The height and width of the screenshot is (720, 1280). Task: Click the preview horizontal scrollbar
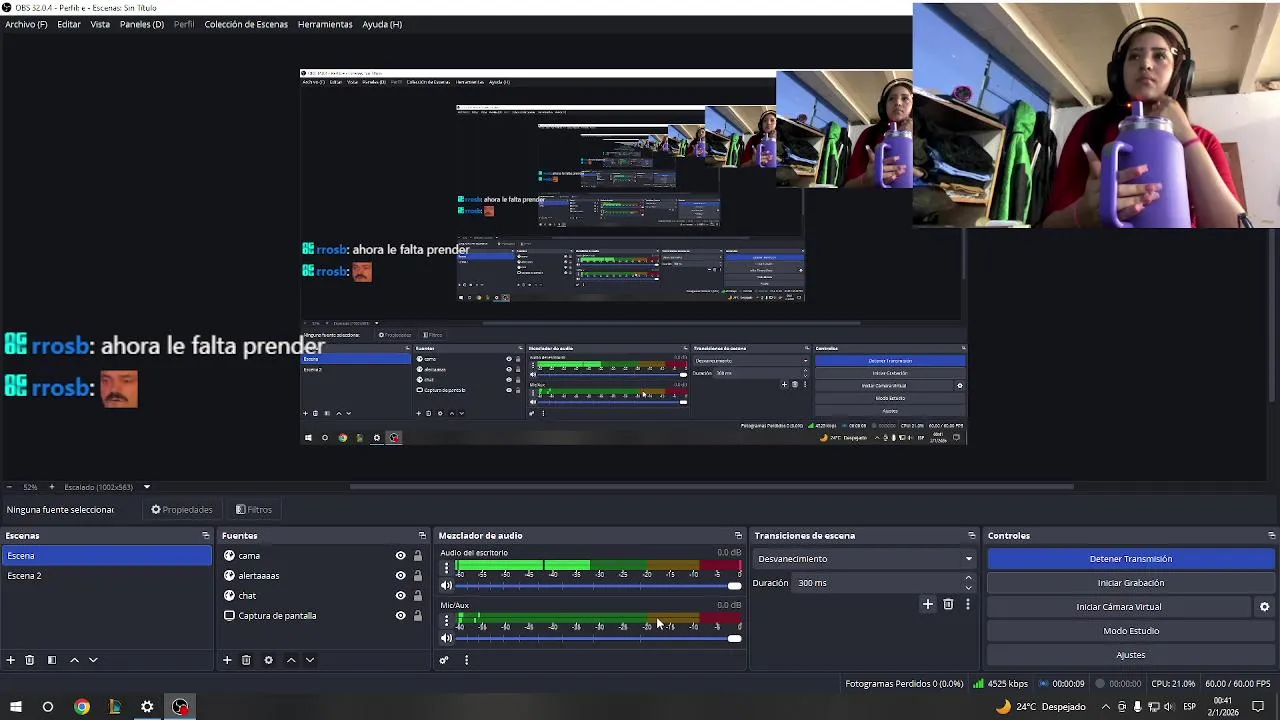tap(711, 487)
